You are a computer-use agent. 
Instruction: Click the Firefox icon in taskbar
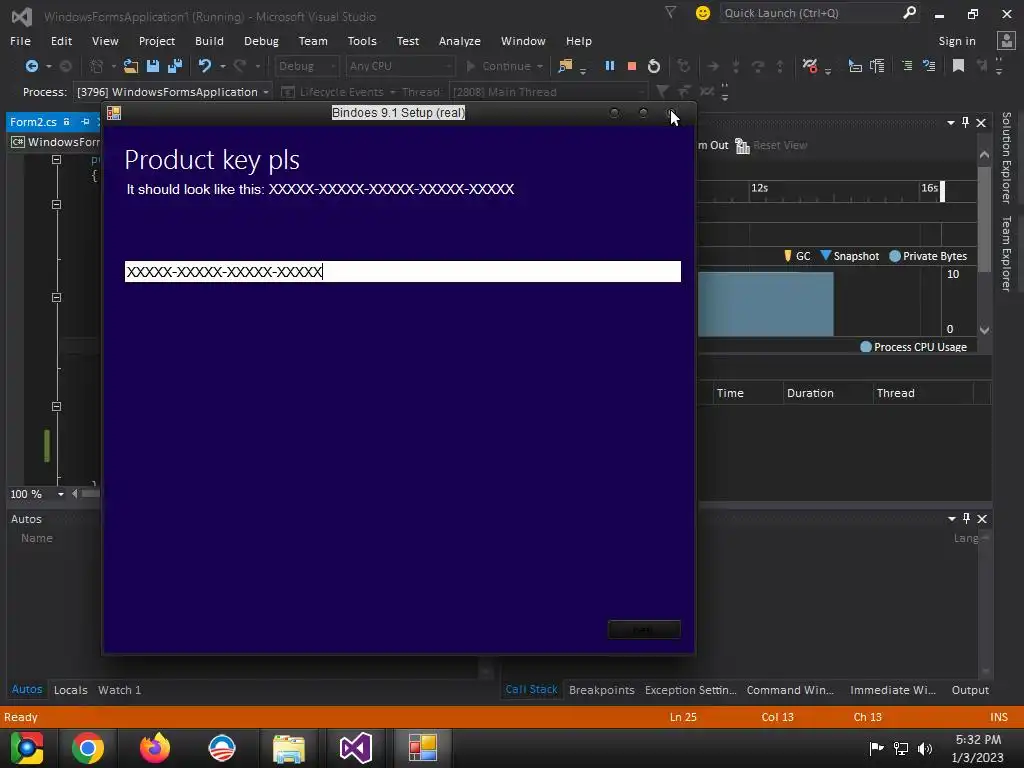pos(155,748)
